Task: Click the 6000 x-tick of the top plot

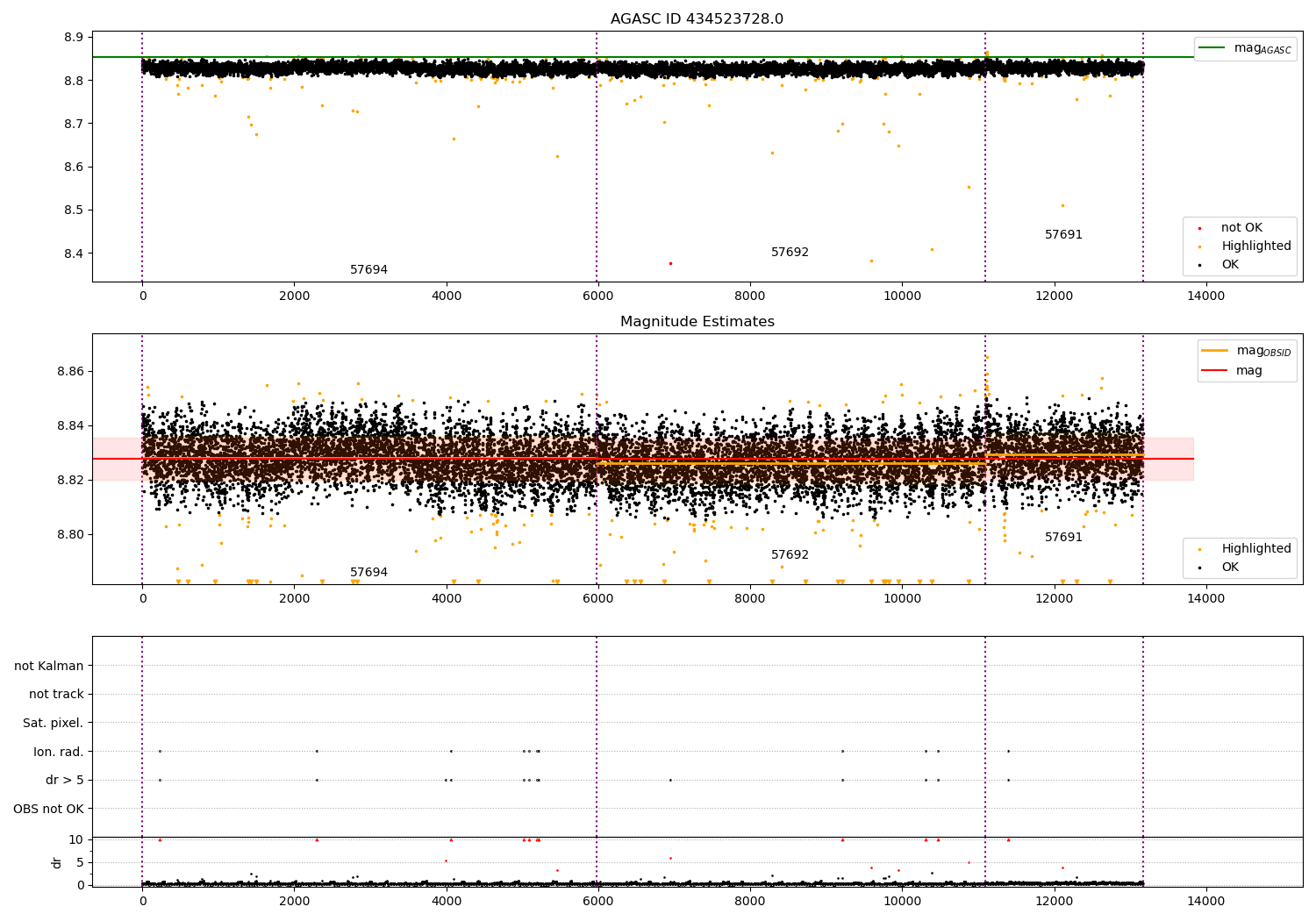Action: tap(597, 296)
